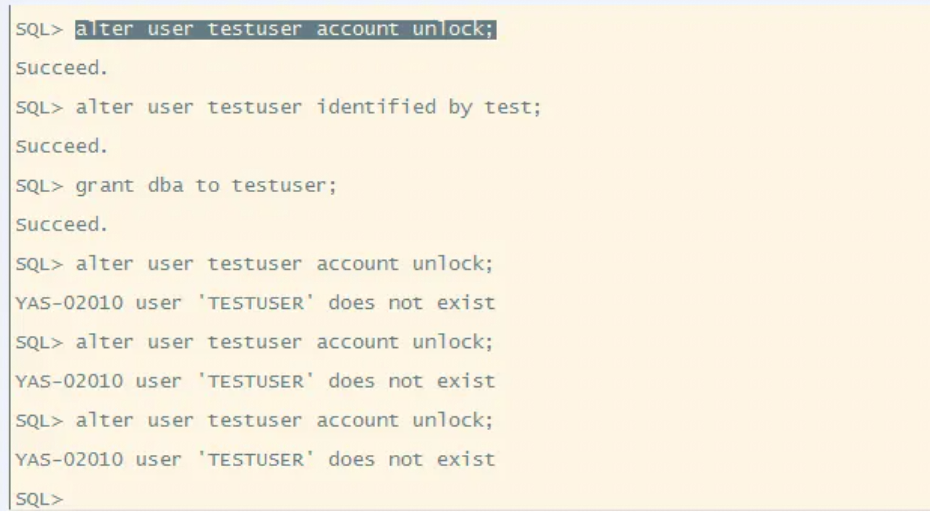Click the SQL> prompt before the highlighted command

pyautogui.click(x=39, y=29)
